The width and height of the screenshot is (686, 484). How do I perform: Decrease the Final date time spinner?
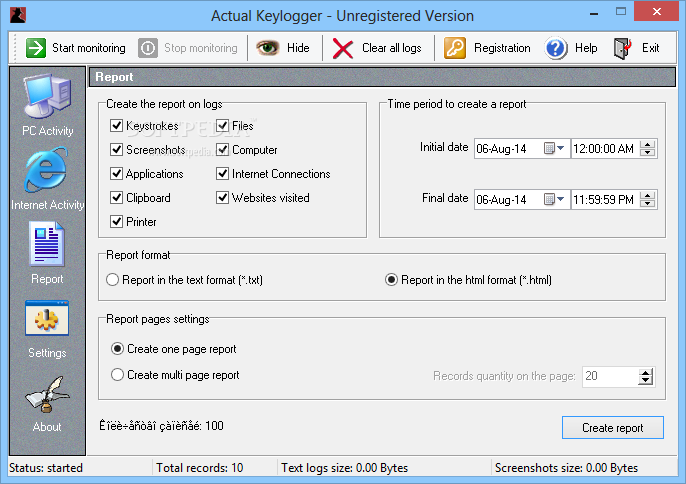(x=648, y=204)
